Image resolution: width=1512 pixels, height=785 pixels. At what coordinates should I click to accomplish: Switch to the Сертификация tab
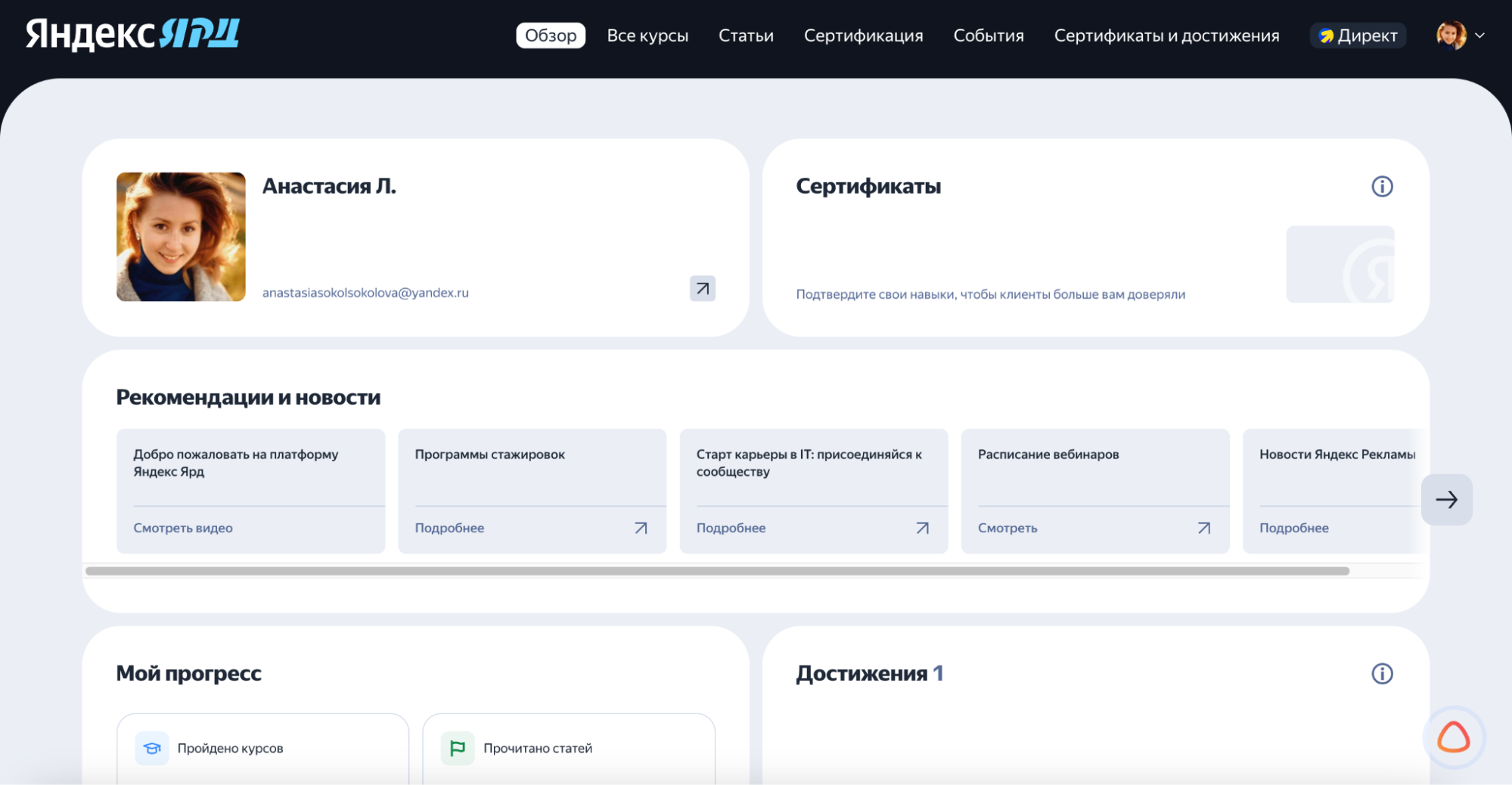pyautogui.click(x=863, y=36)
